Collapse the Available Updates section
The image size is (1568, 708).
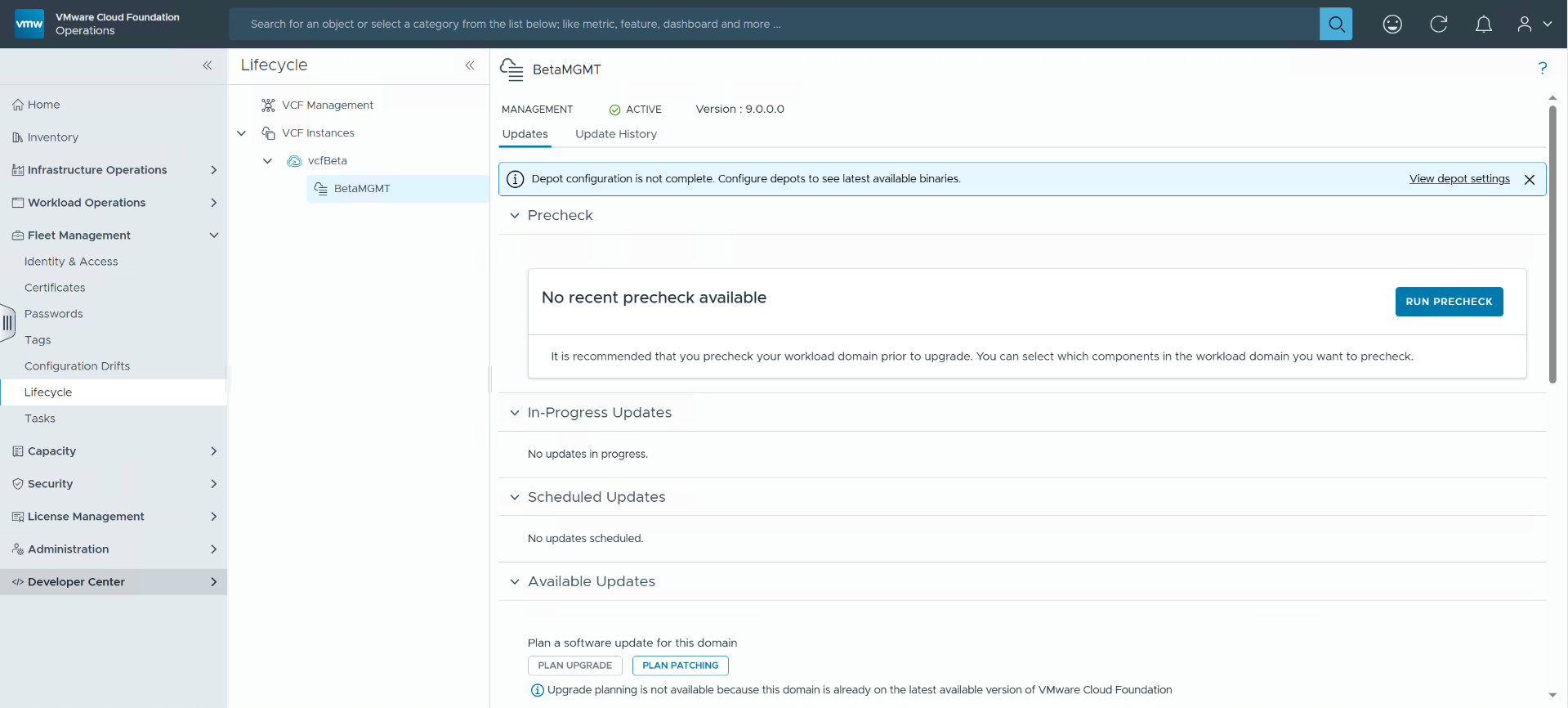tap(515, 582)
